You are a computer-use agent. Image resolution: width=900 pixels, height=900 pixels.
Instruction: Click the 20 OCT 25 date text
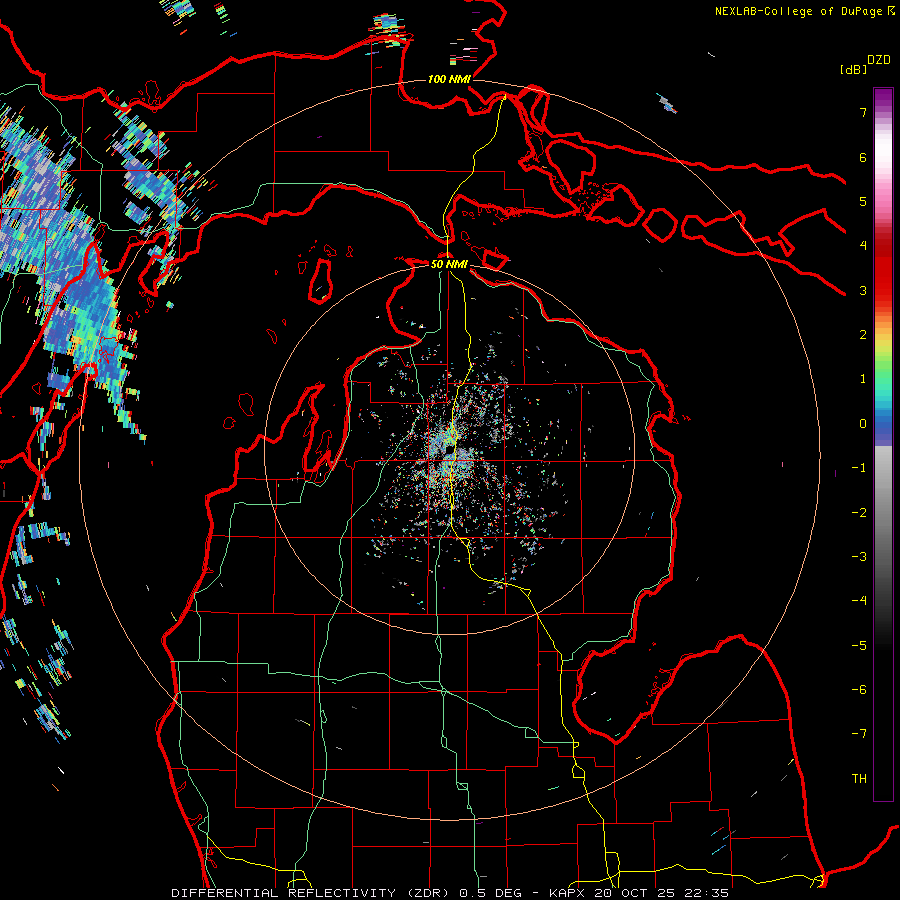click(635, 893)
